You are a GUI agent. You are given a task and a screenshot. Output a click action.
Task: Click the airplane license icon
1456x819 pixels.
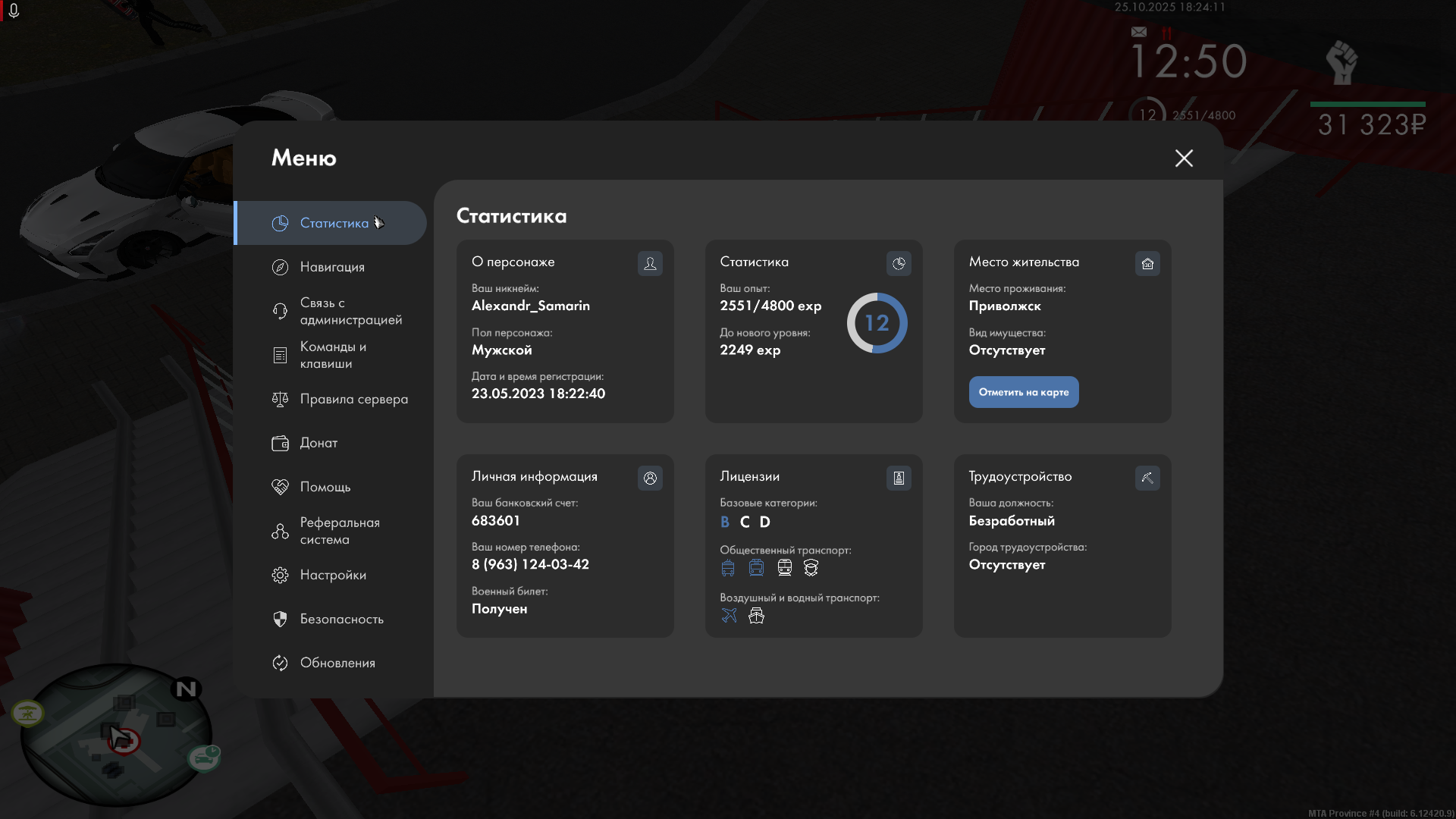(x=729, y=615)
